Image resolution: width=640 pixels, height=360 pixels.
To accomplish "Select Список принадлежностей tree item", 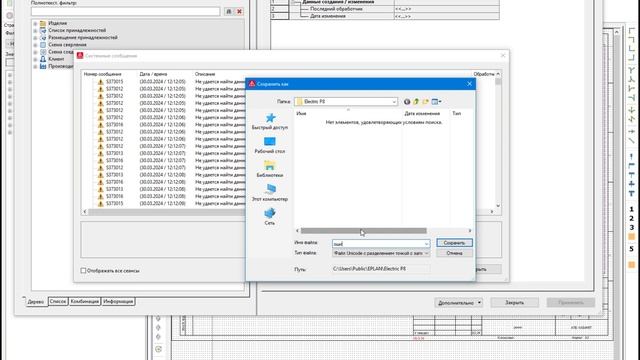I will pos(77,30).
